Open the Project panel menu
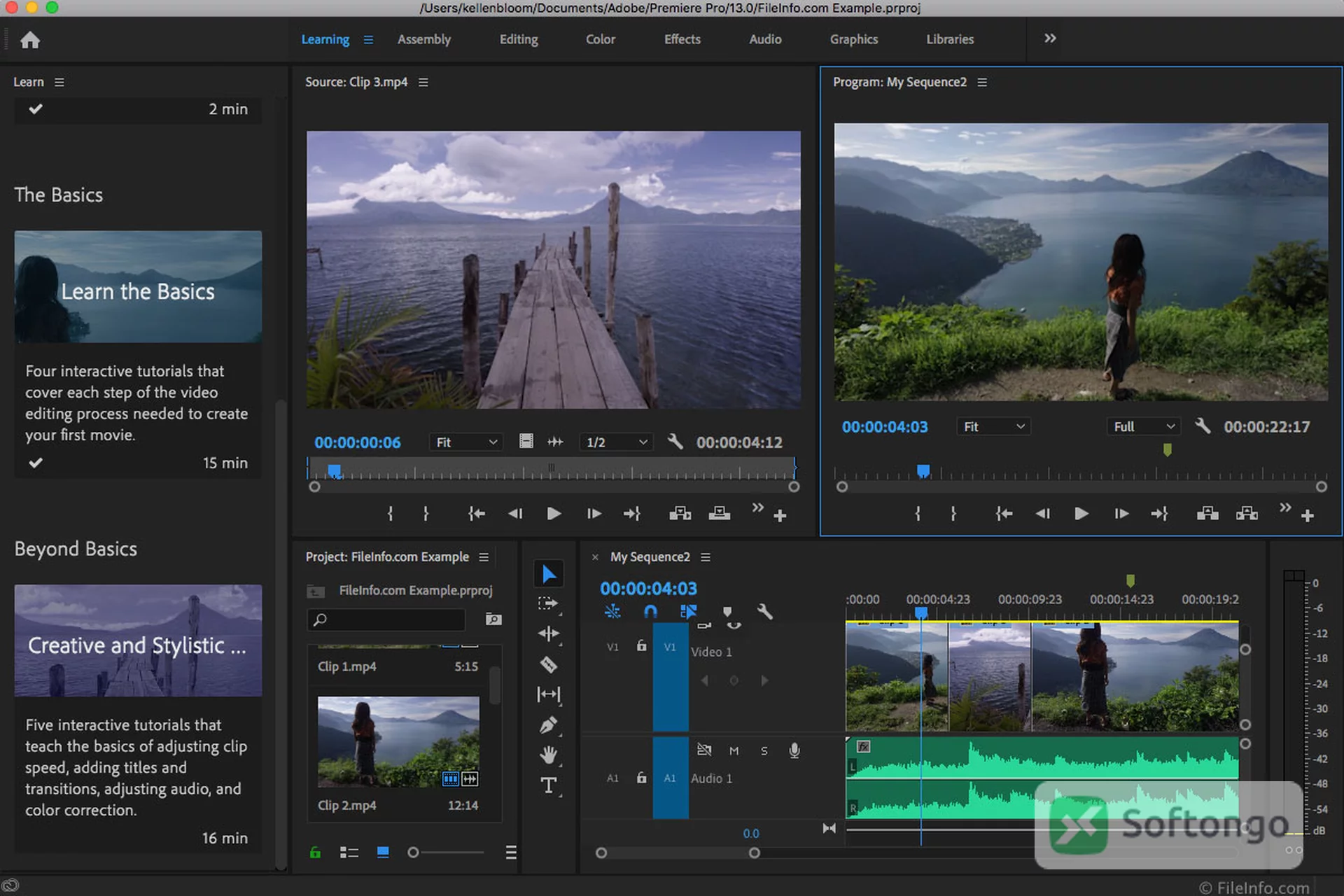Image resolution: width=1344 pixels, height=896 pixels. click(484, 557)
